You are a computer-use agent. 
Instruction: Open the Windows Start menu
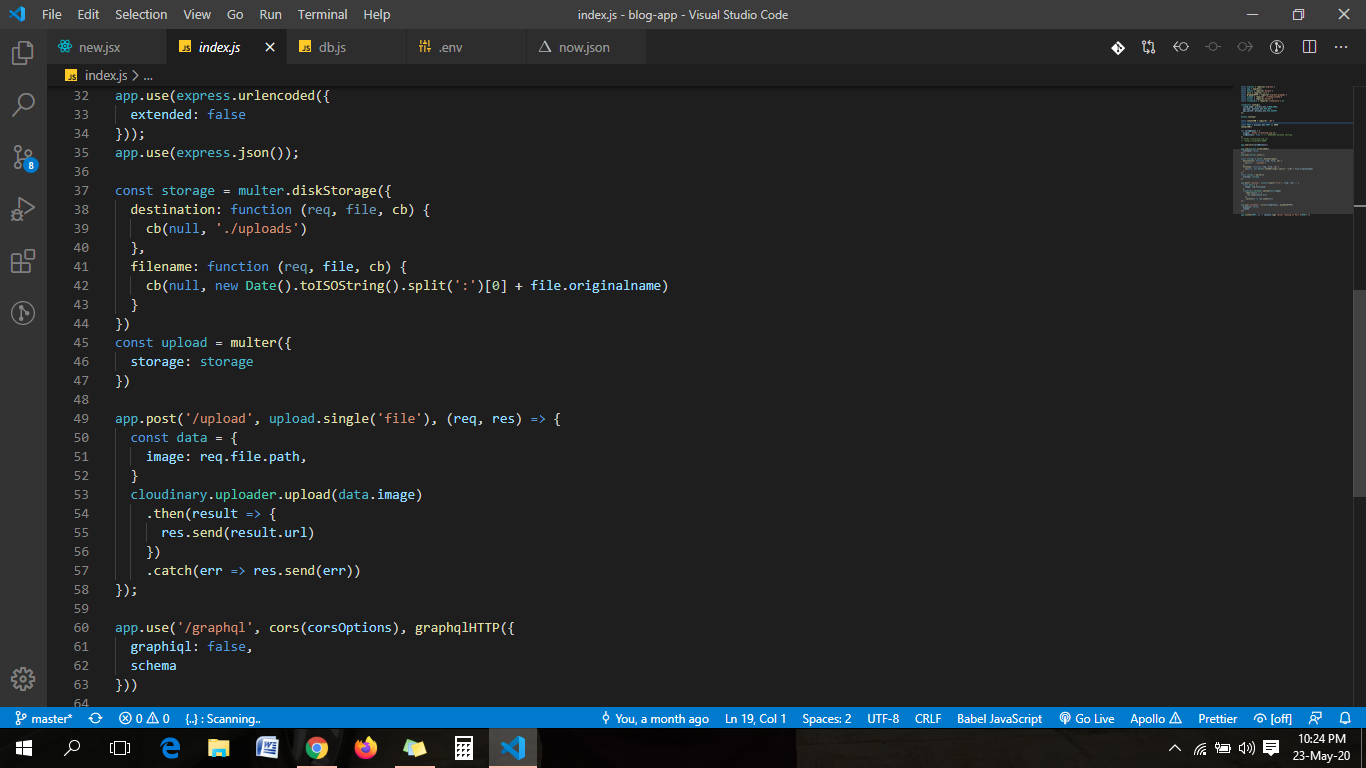point(24,748)
